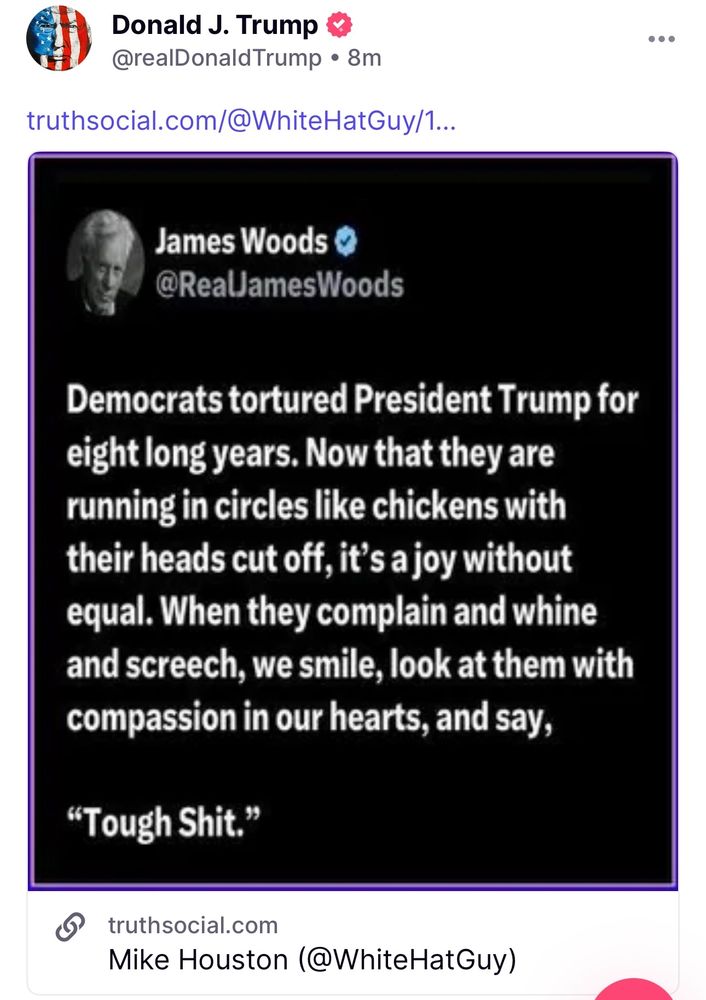
Task: Click the @RealJamesWoods handle in the image
Action: [x=279, y=284]
